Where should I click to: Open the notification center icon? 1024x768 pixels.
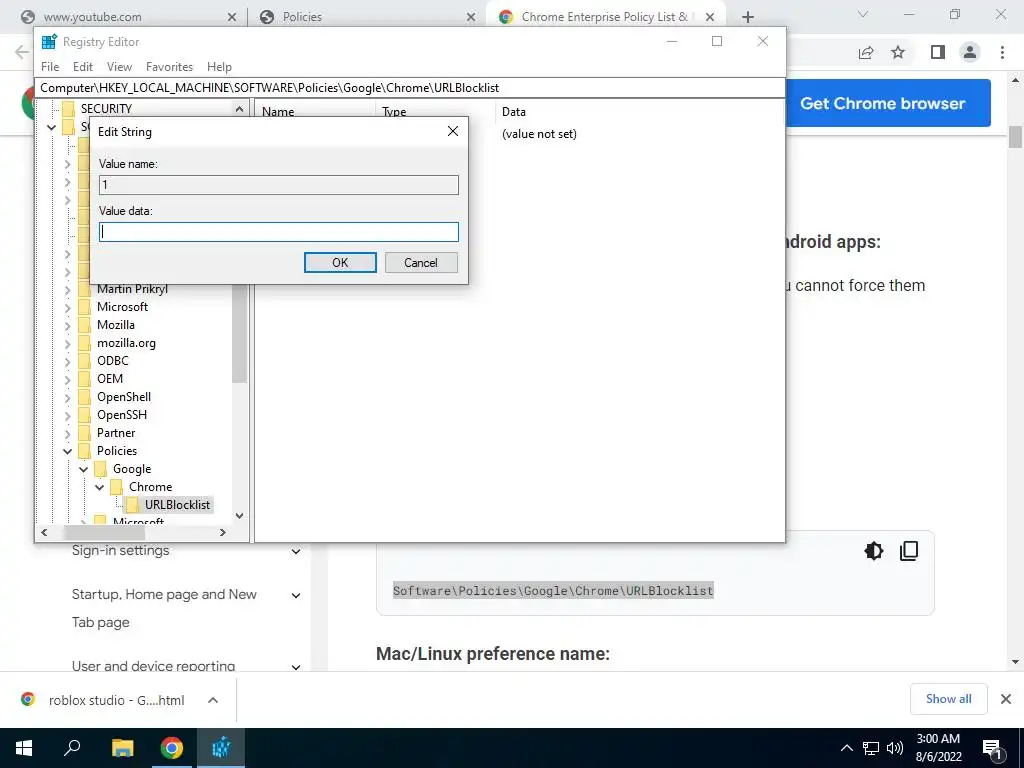click(x=993, y=750)
